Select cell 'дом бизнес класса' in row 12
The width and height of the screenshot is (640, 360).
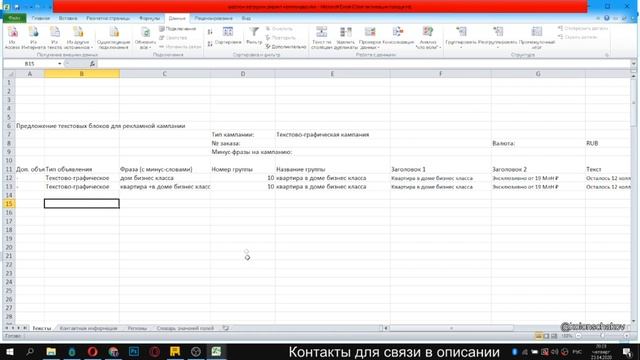pos(164,178)
